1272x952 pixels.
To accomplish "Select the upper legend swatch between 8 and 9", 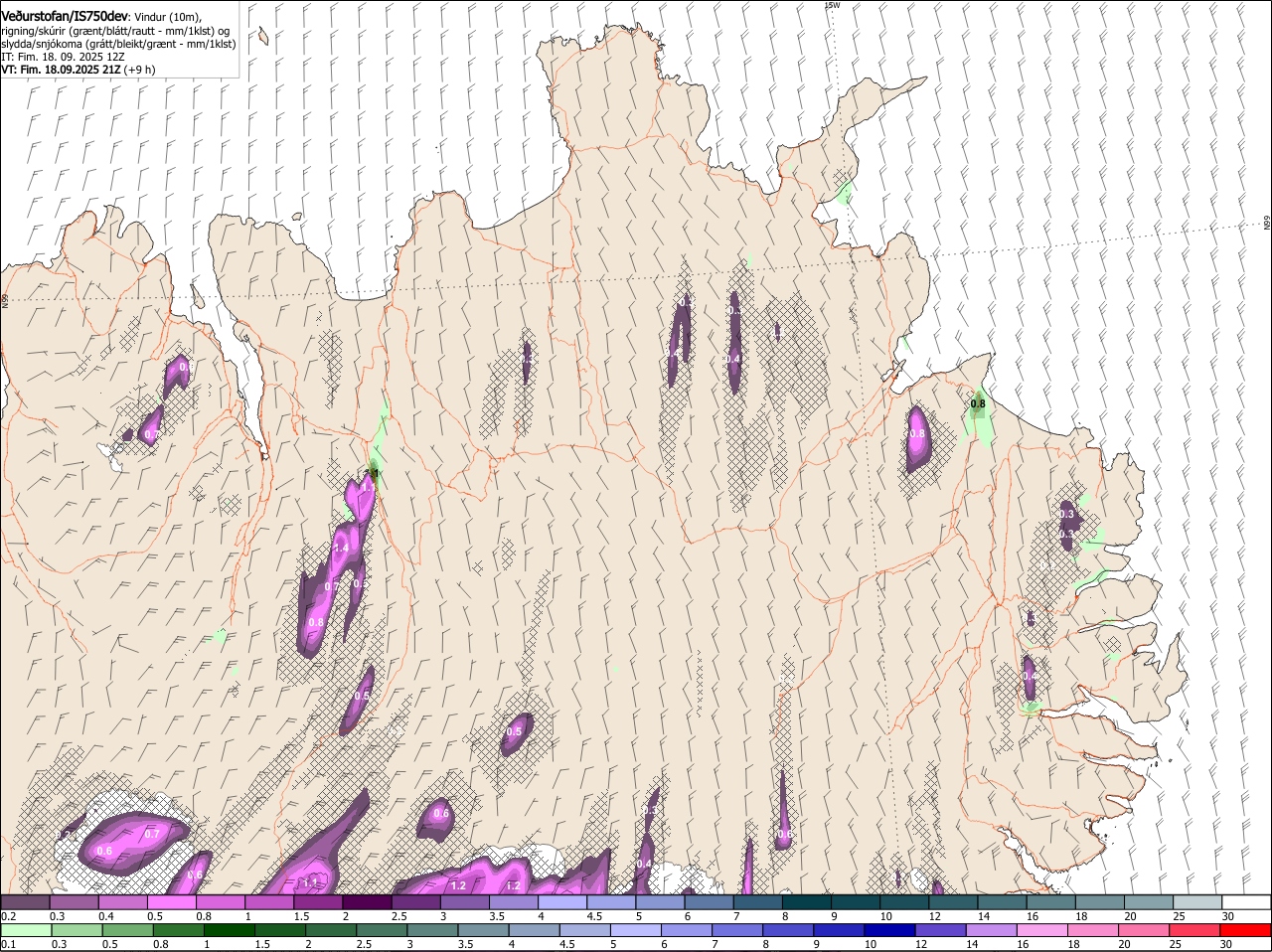I will point(805,902).
